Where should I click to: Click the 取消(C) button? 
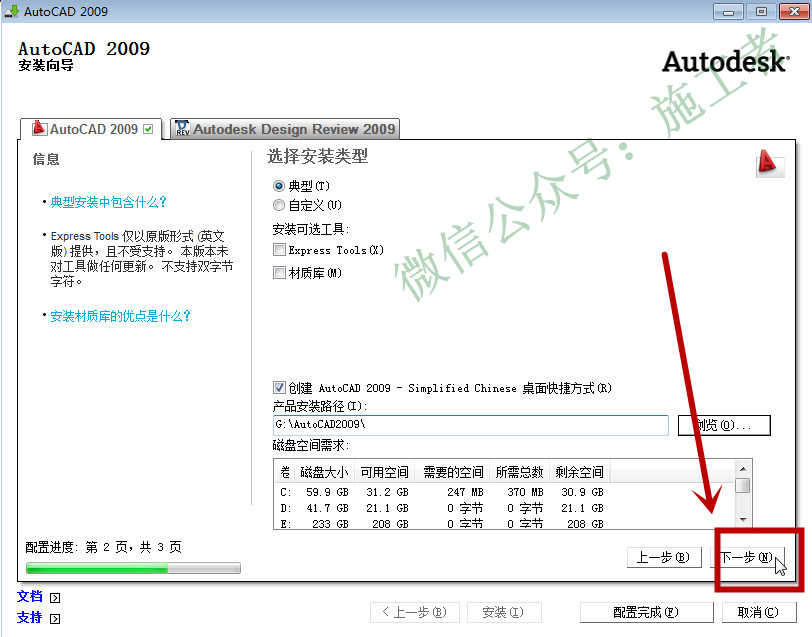click(x=758, y=612)
